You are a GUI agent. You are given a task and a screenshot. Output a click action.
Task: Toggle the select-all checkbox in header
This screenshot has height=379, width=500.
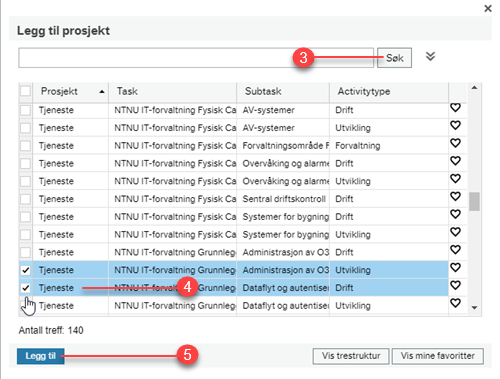(25, 91)
